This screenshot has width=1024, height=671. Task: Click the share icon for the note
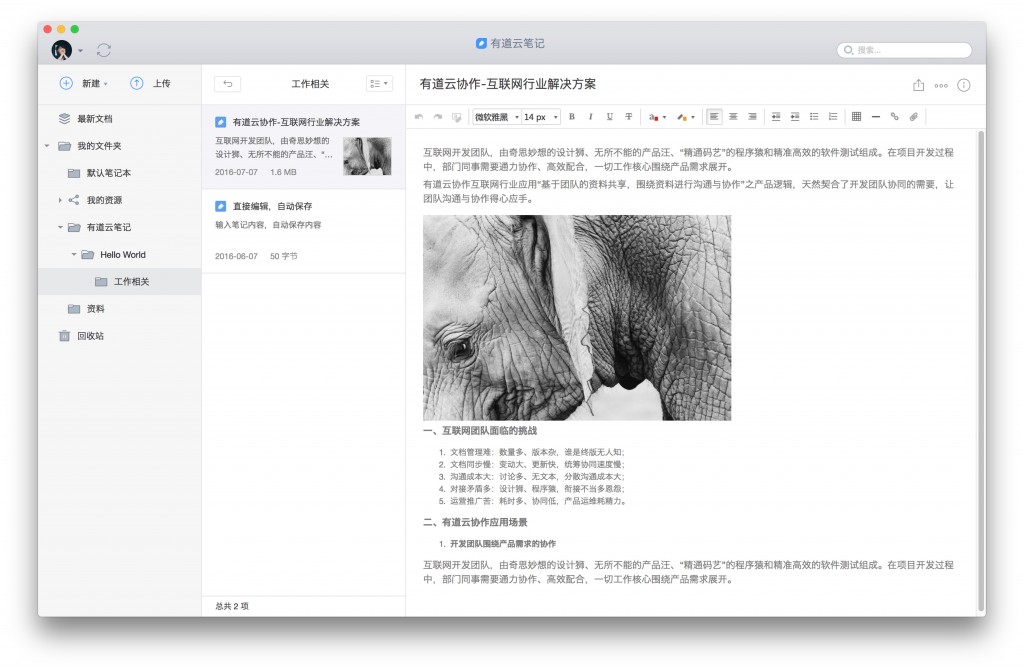click(x=918, y=85)
